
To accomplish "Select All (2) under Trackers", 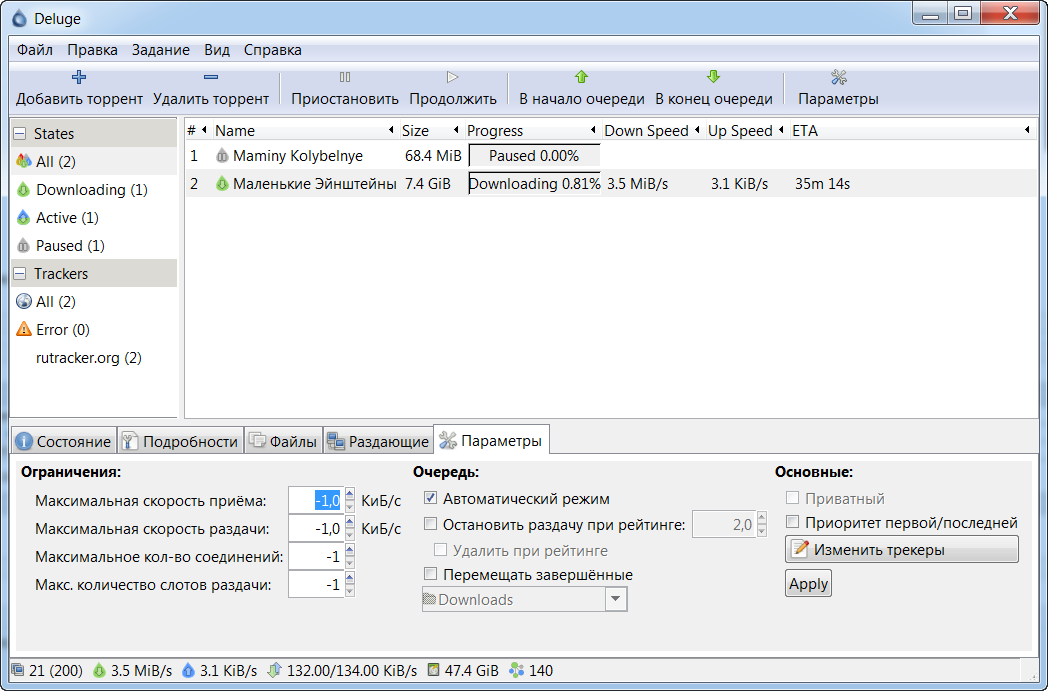I will tap(94, 301).
